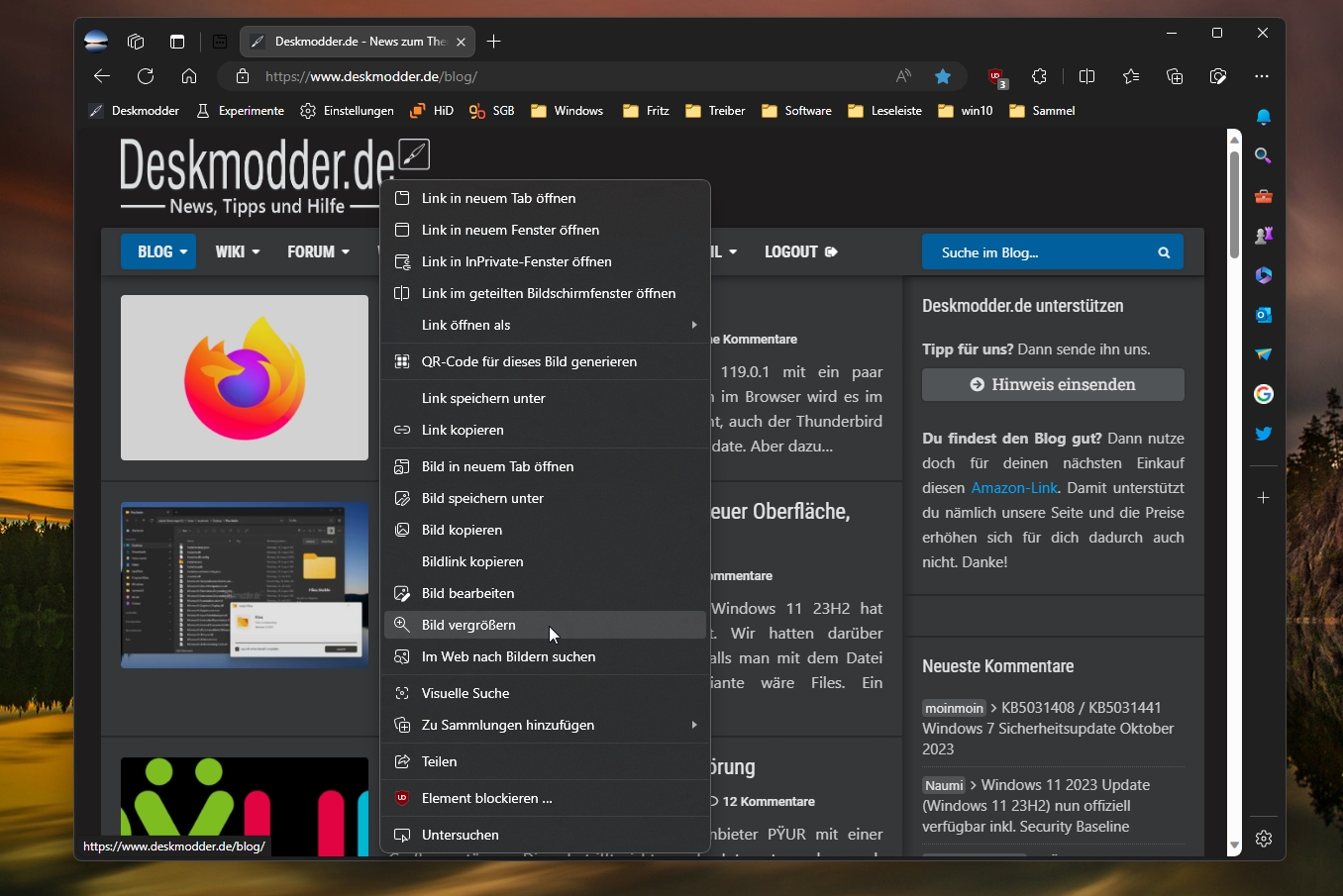Click the brush icon next to Deskmodder logo
The height and width of the screenshot is (896, 1343).
coord(414,153)
